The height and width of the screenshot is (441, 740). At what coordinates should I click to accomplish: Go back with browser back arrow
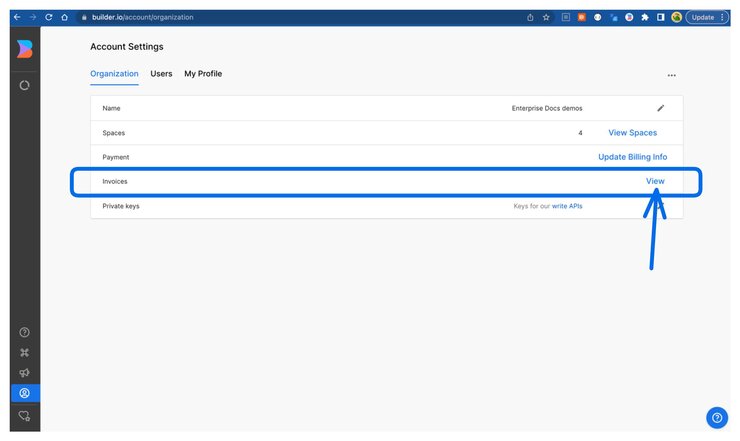[17, 17]
